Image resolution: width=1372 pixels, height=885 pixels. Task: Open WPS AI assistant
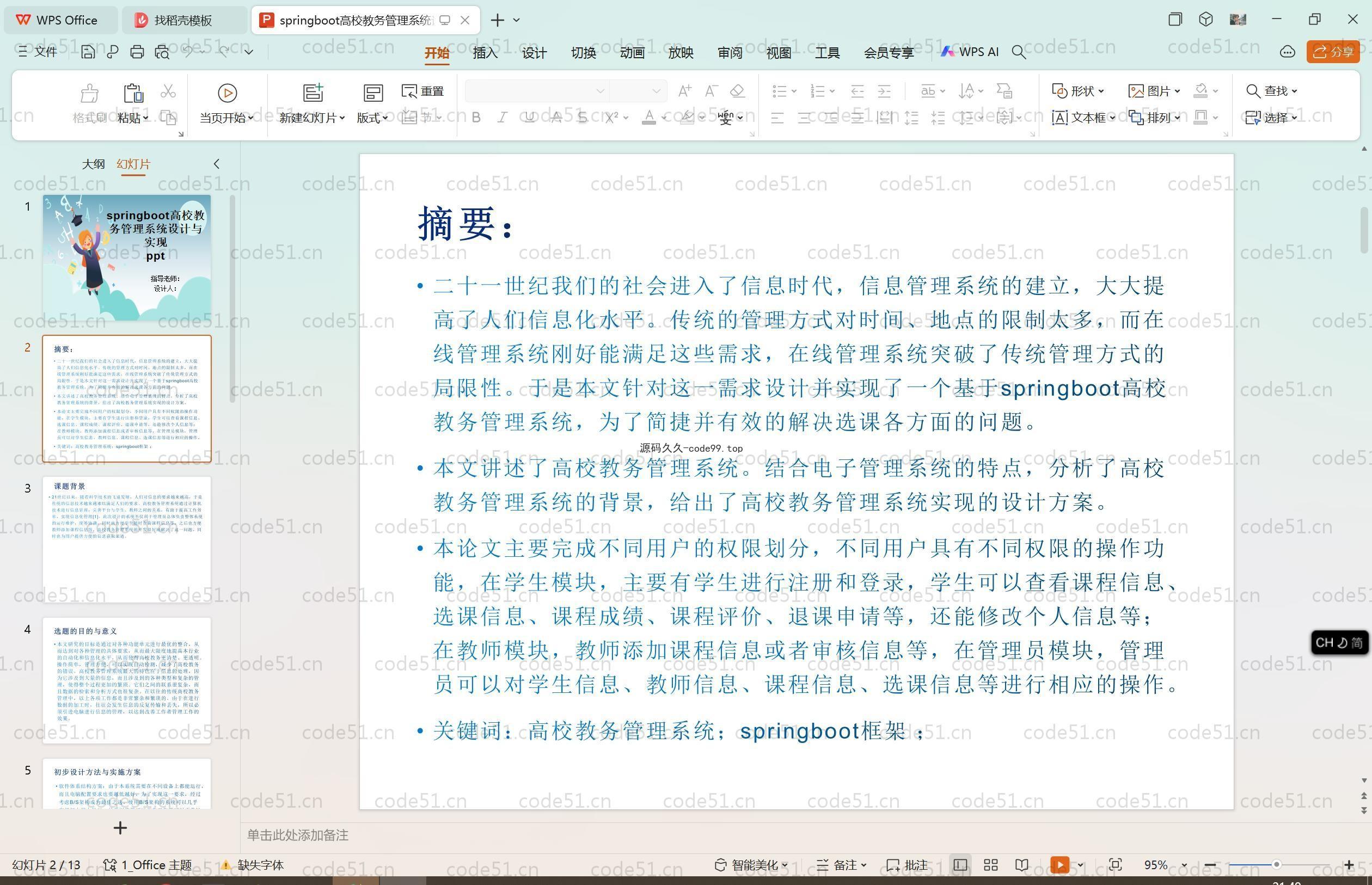[x=970, y=52]
